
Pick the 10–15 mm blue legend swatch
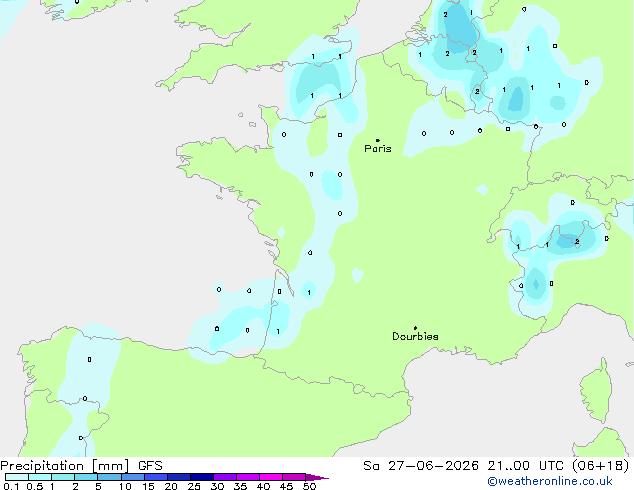pyautogui.click(x=133, y=477)
